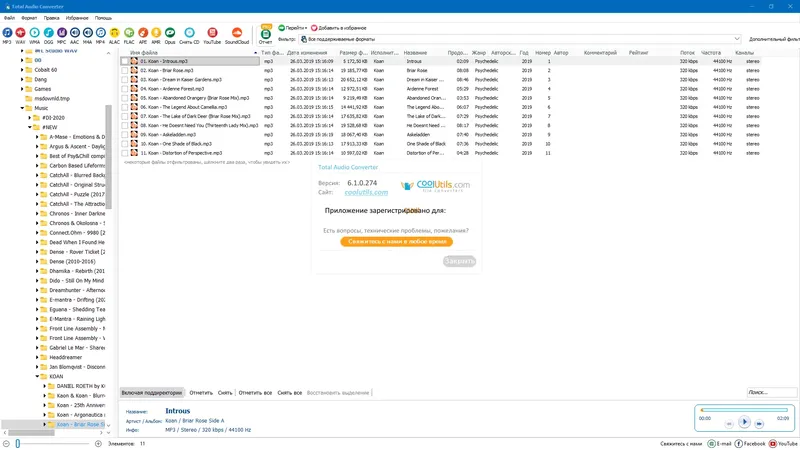The width and height of the screenshot is (800, 450).
Task: Convert to Opus format
Action: [170, 34]
